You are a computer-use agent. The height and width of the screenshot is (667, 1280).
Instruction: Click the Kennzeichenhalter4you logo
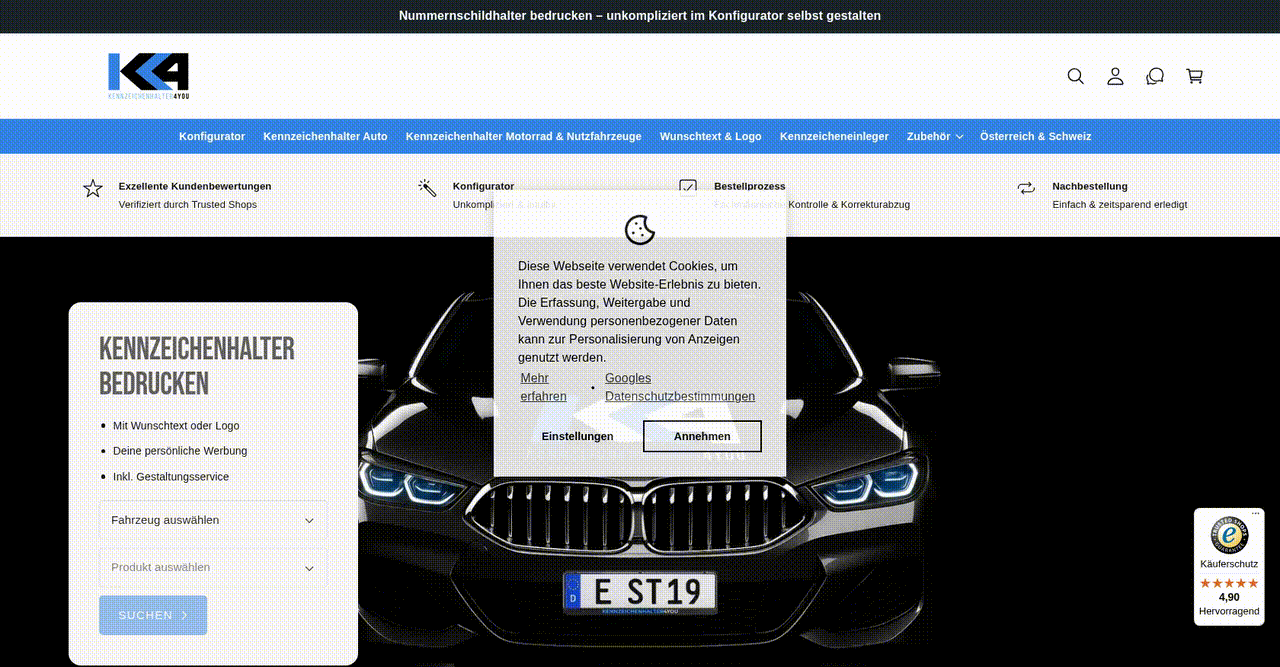pos(148,76)
